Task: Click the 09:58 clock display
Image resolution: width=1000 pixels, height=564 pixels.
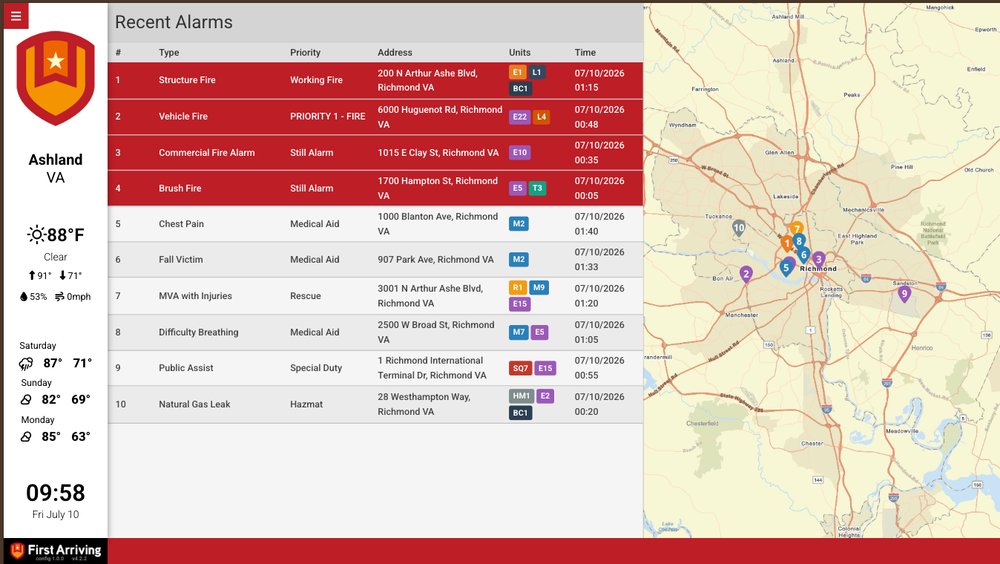Action: (x=55, y=493)
